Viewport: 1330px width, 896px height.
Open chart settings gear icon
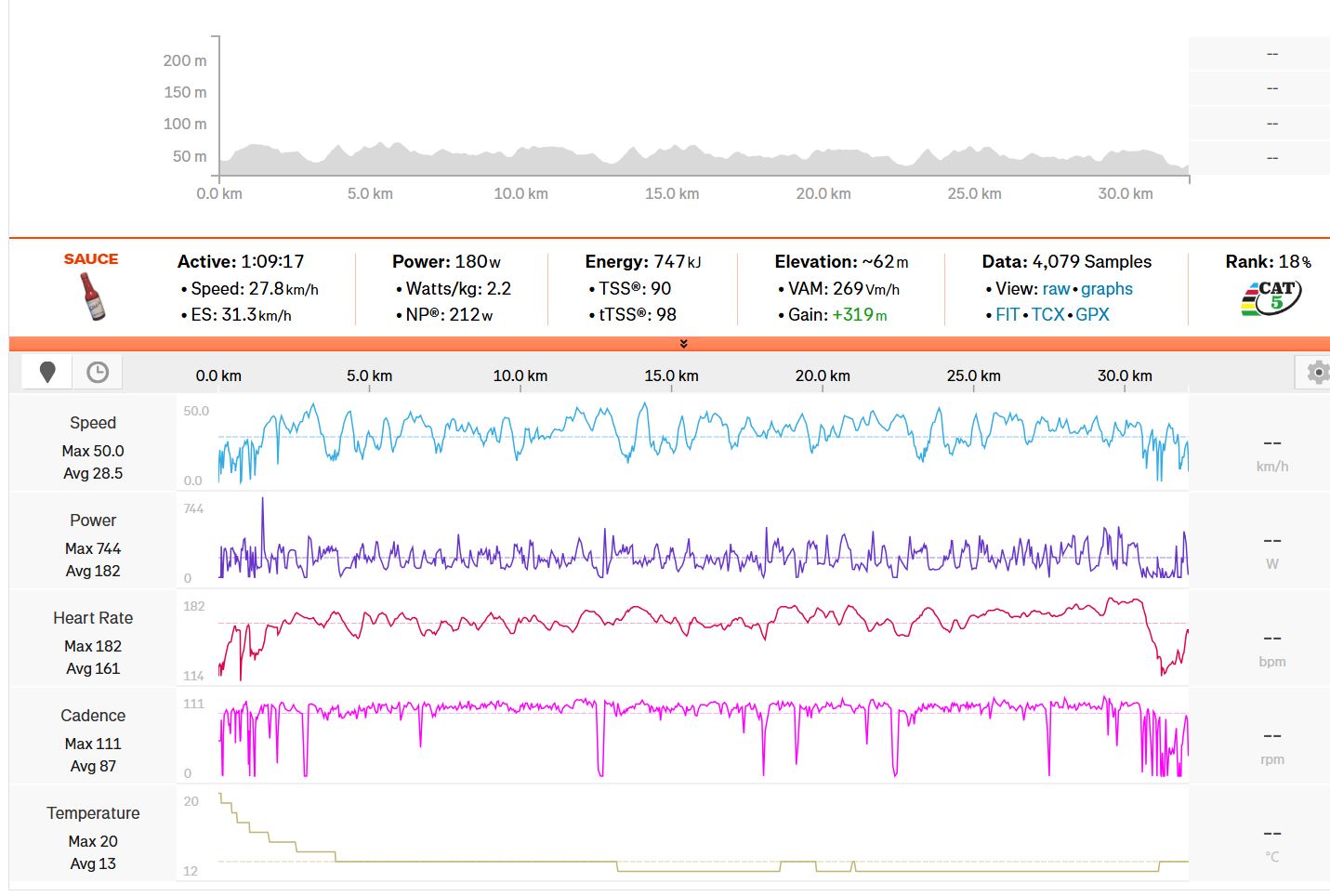[1316, 373]
